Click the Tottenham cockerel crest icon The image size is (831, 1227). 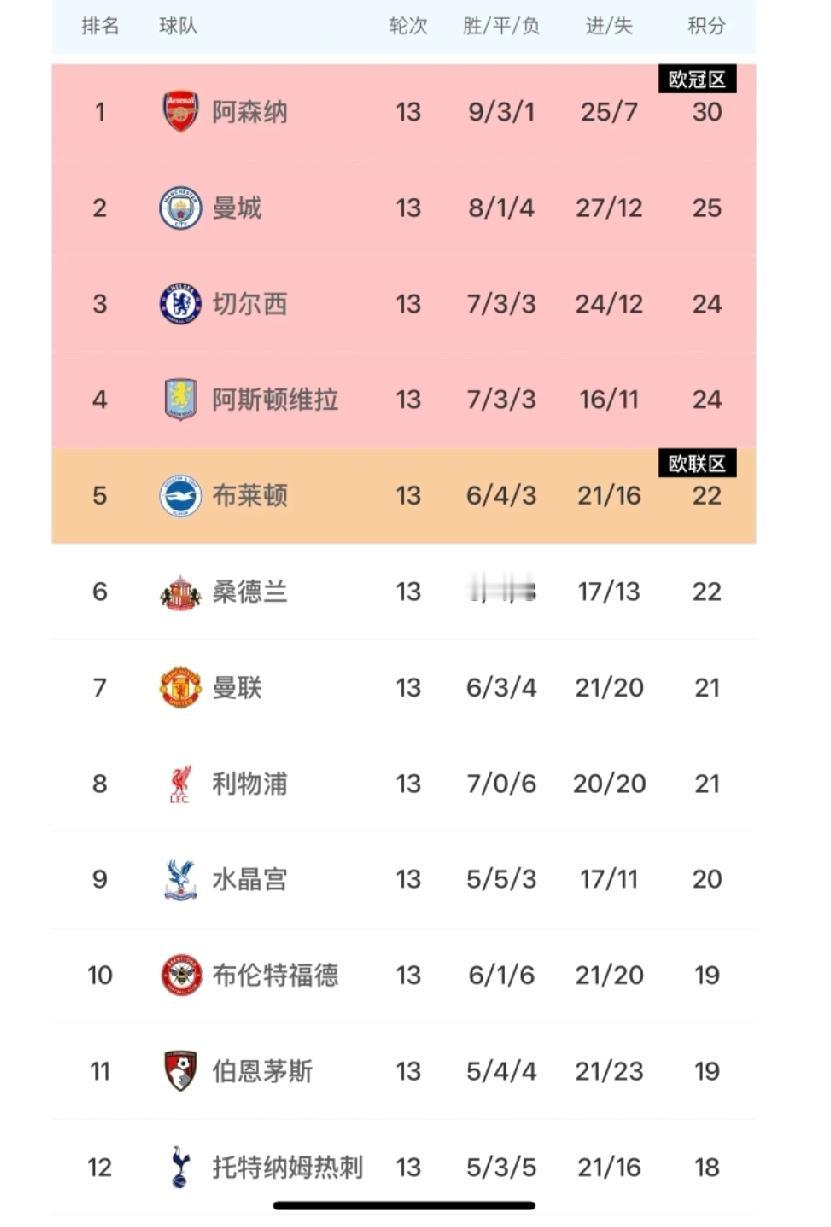pos(181,1167)
